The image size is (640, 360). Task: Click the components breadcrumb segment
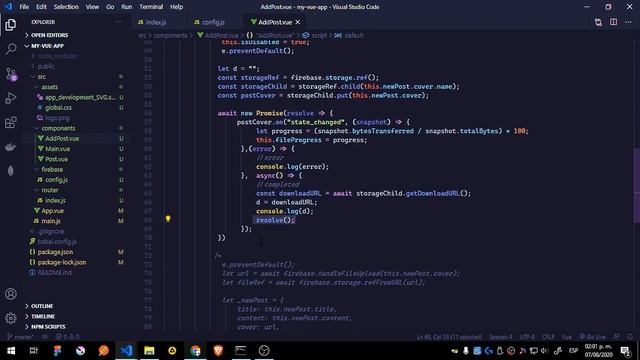click(x=170, y=36)
